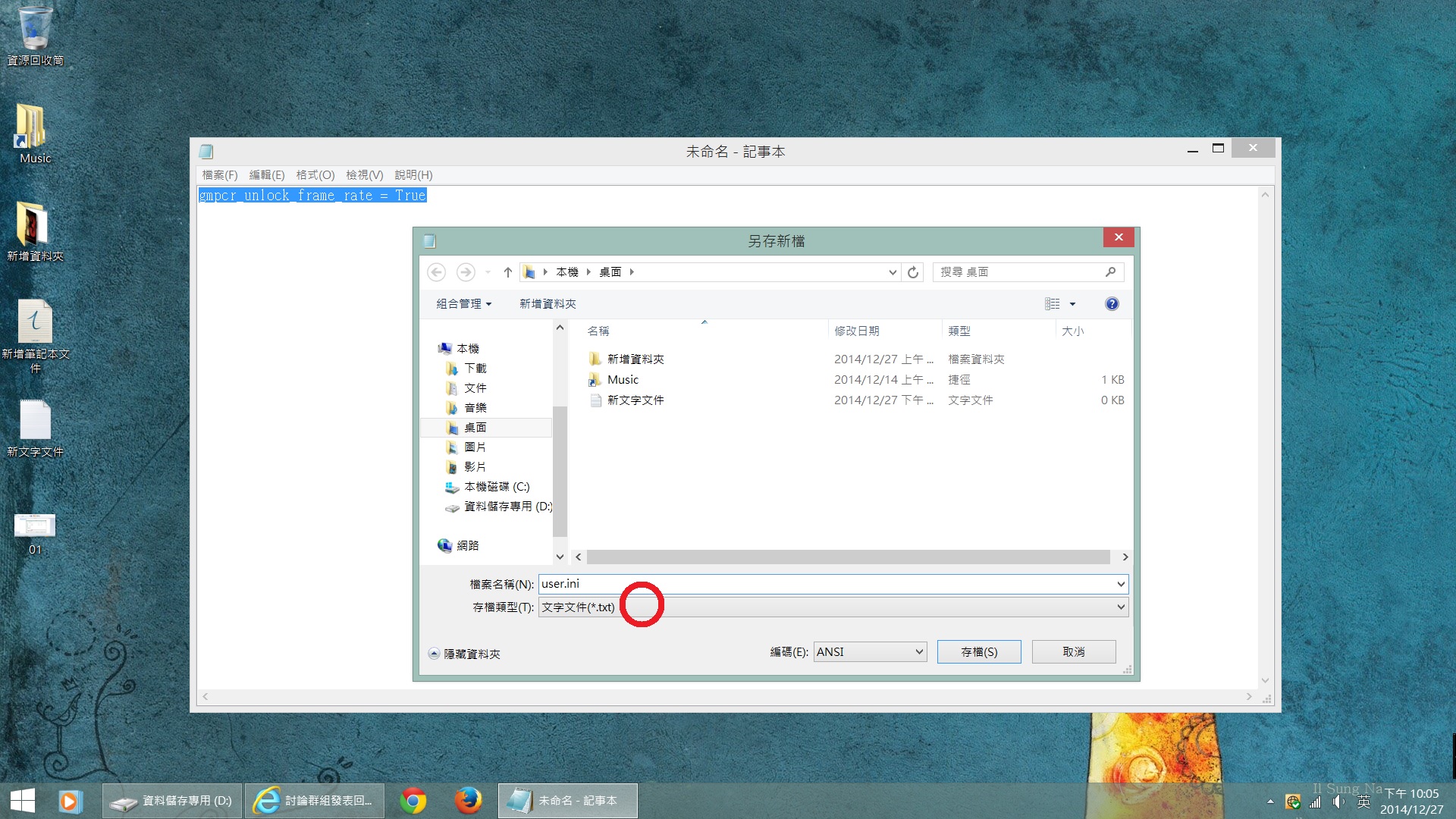
Task: Click the search magnifier icon
Action: click(x=1111, y=271)
